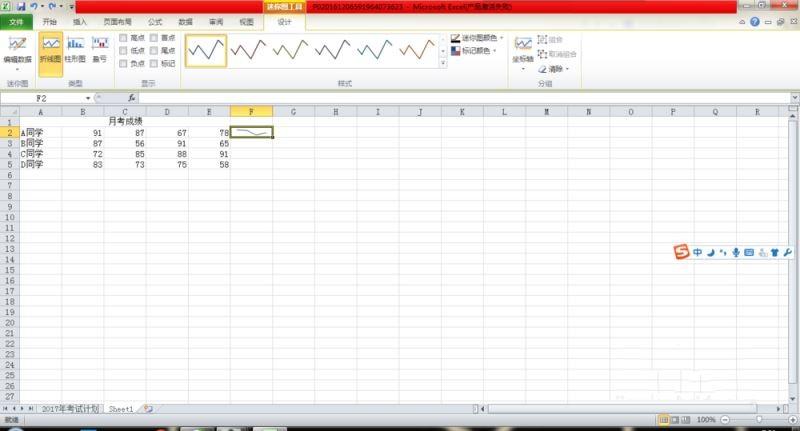Click the save icon in quick access toolbar
800x431 pixels.
click(20, 6)
